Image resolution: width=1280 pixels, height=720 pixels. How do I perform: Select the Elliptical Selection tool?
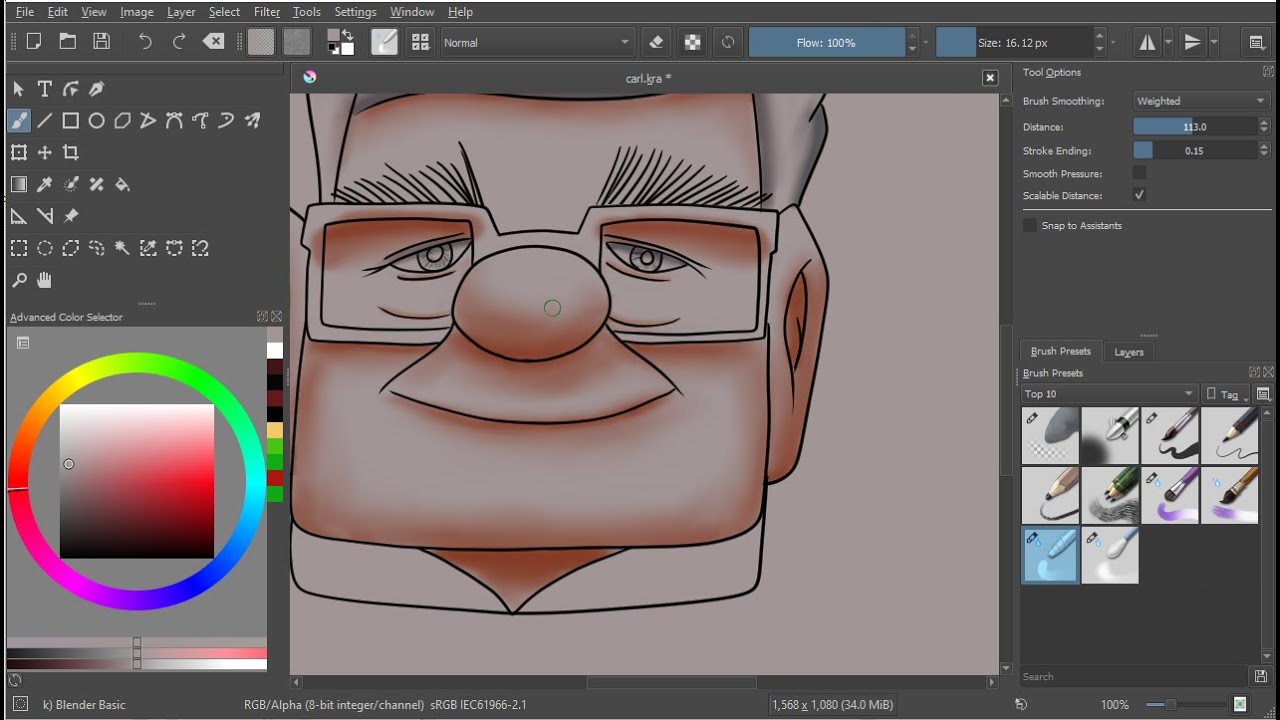(45, 248)
